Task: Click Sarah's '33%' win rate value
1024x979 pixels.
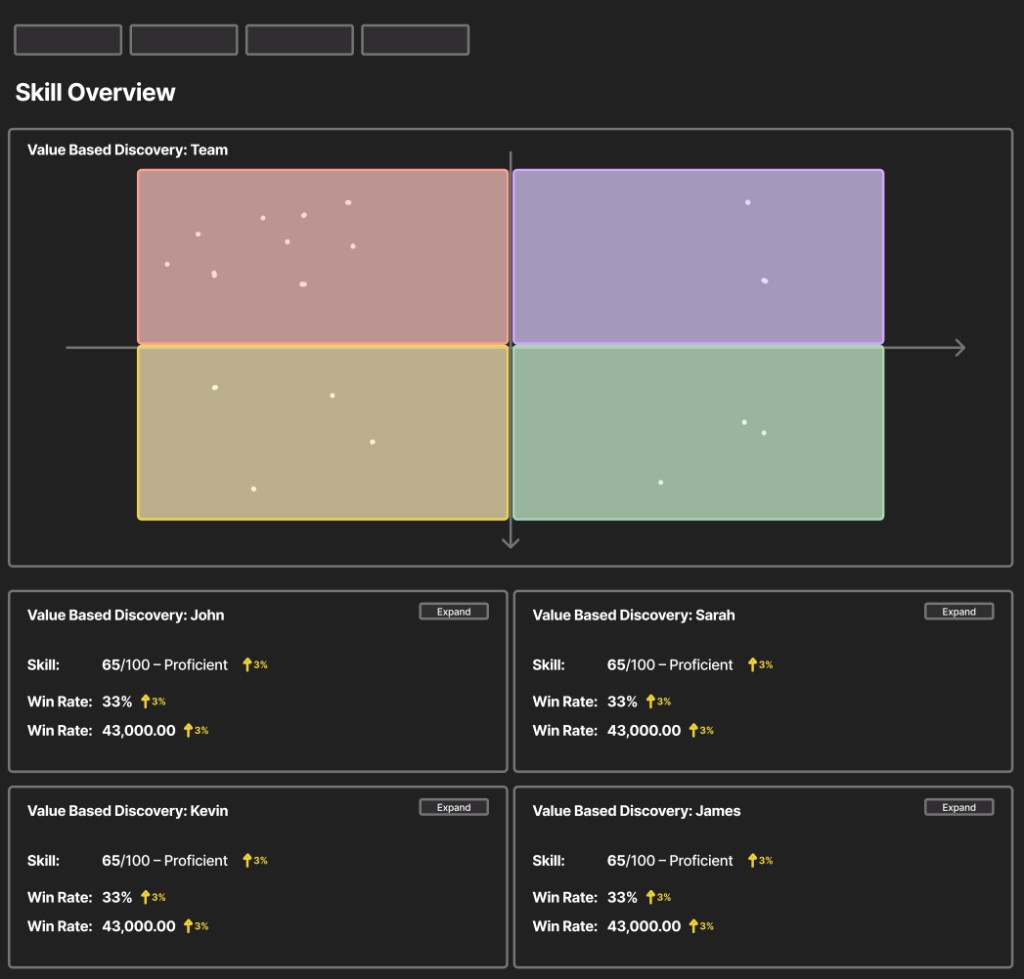Action: (x=622, y=701)
